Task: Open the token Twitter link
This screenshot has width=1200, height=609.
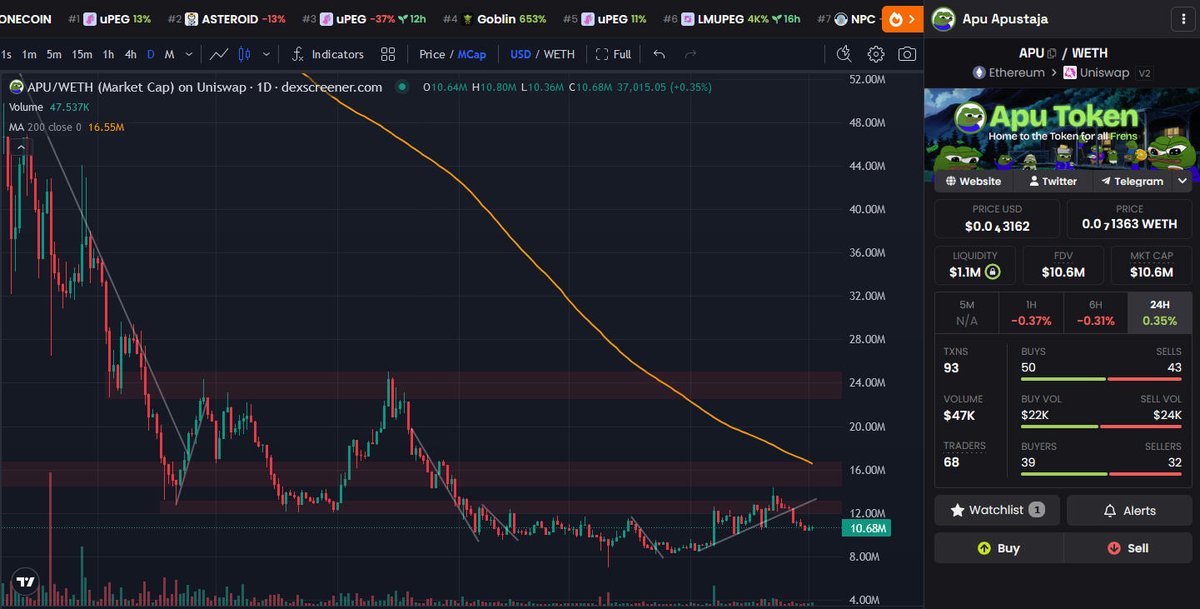Action: click(x=1052, y=181)
